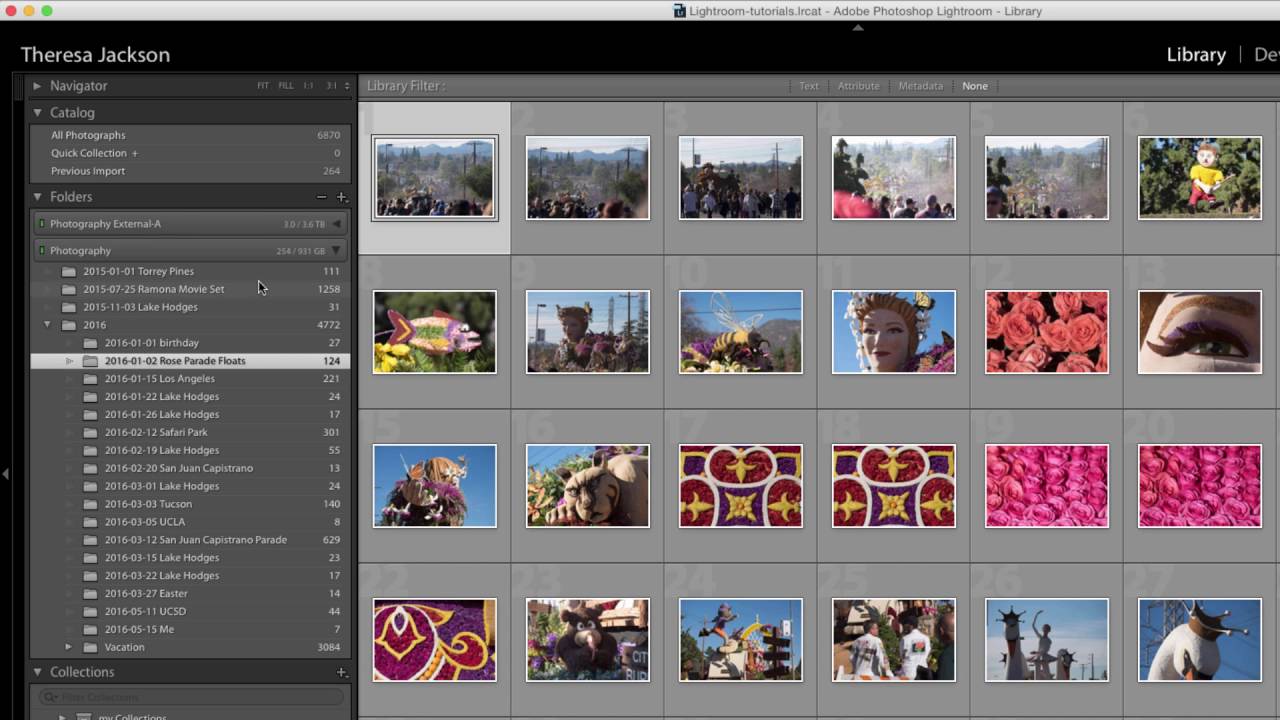The image size is (1280, 720).
Task: Open the 2016-01-15 Los Angeles folder
Action: 190,379
